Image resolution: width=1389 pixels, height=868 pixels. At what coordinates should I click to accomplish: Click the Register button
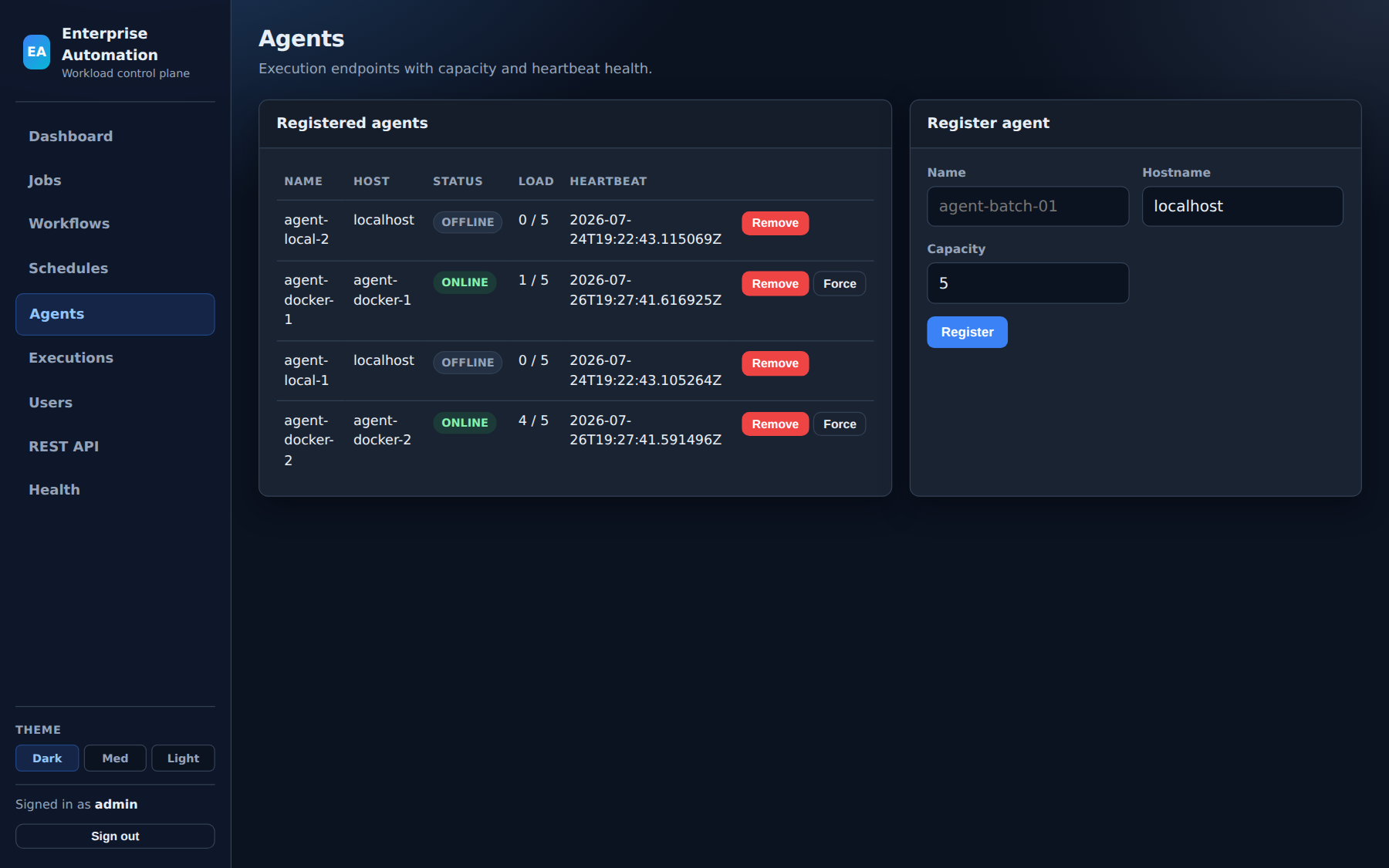point(967,333)
